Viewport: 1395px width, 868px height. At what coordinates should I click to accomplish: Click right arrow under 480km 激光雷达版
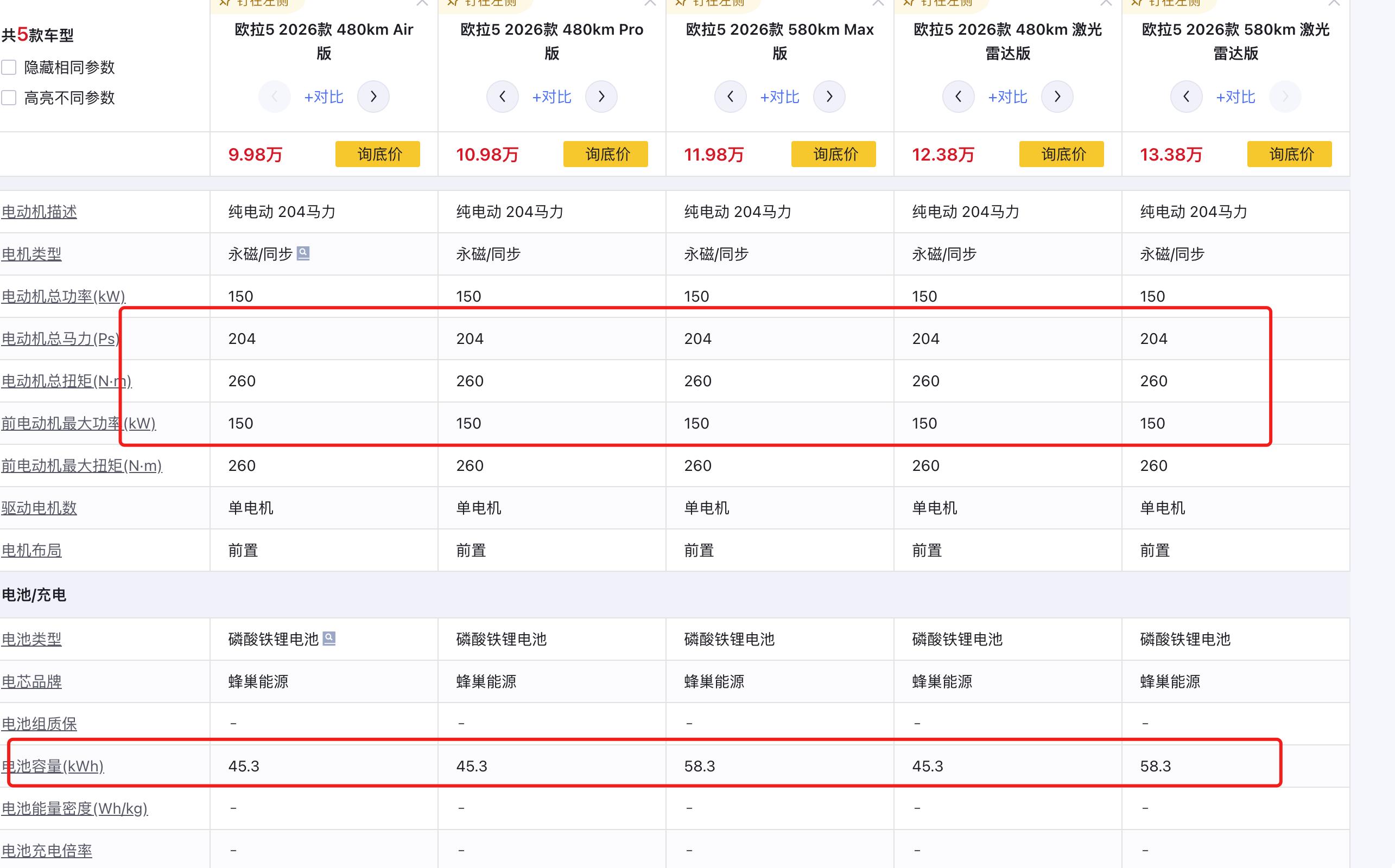(x=1057, y=97)
